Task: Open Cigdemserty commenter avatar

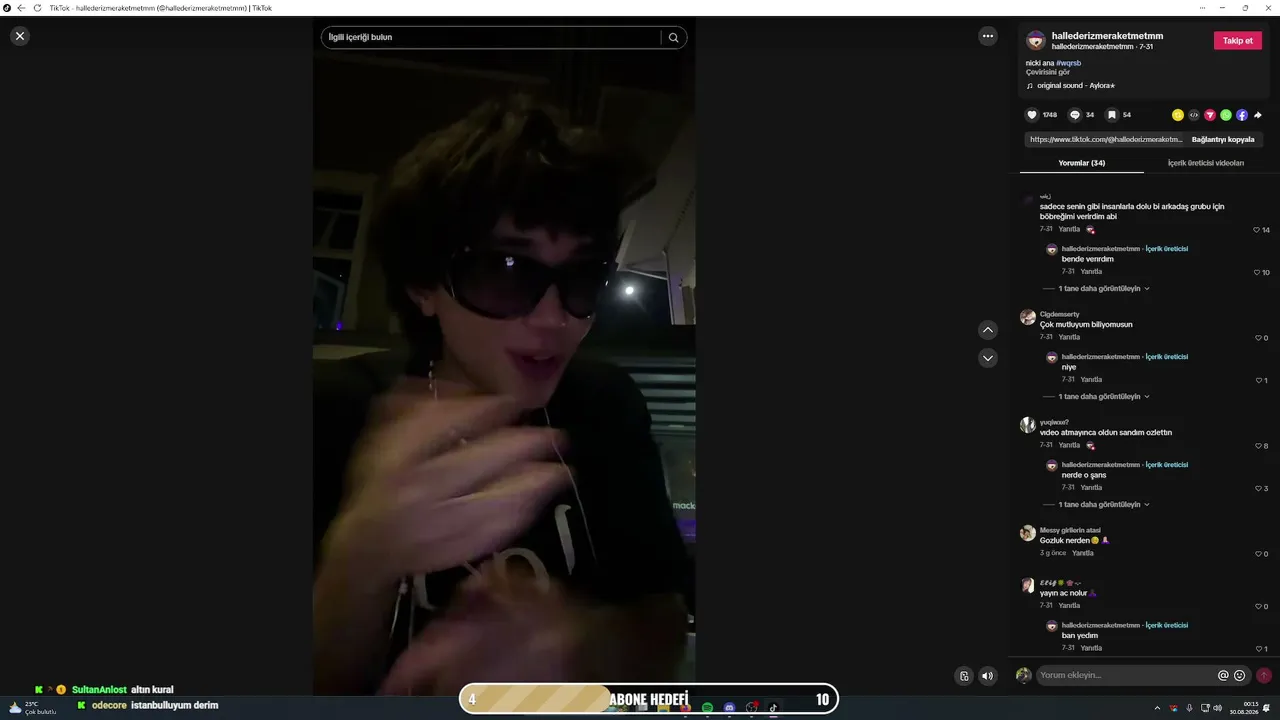Action: pos(1028,318)
